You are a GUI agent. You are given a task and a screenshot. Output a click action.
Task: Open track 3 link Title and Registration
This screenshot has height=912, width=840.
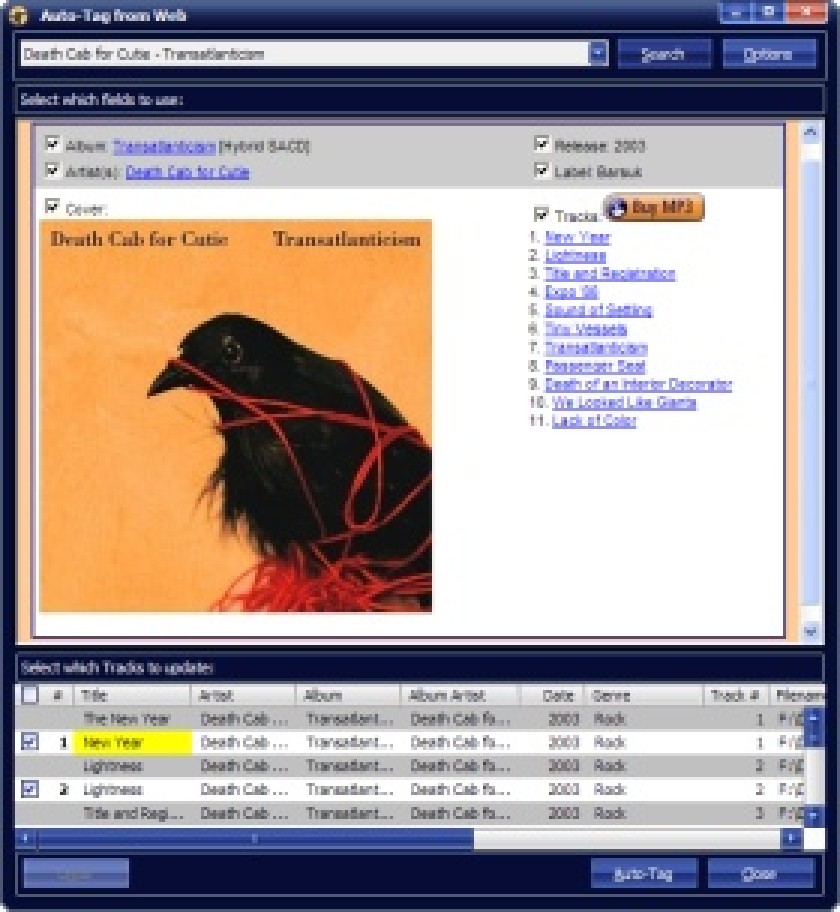point(610,274)
